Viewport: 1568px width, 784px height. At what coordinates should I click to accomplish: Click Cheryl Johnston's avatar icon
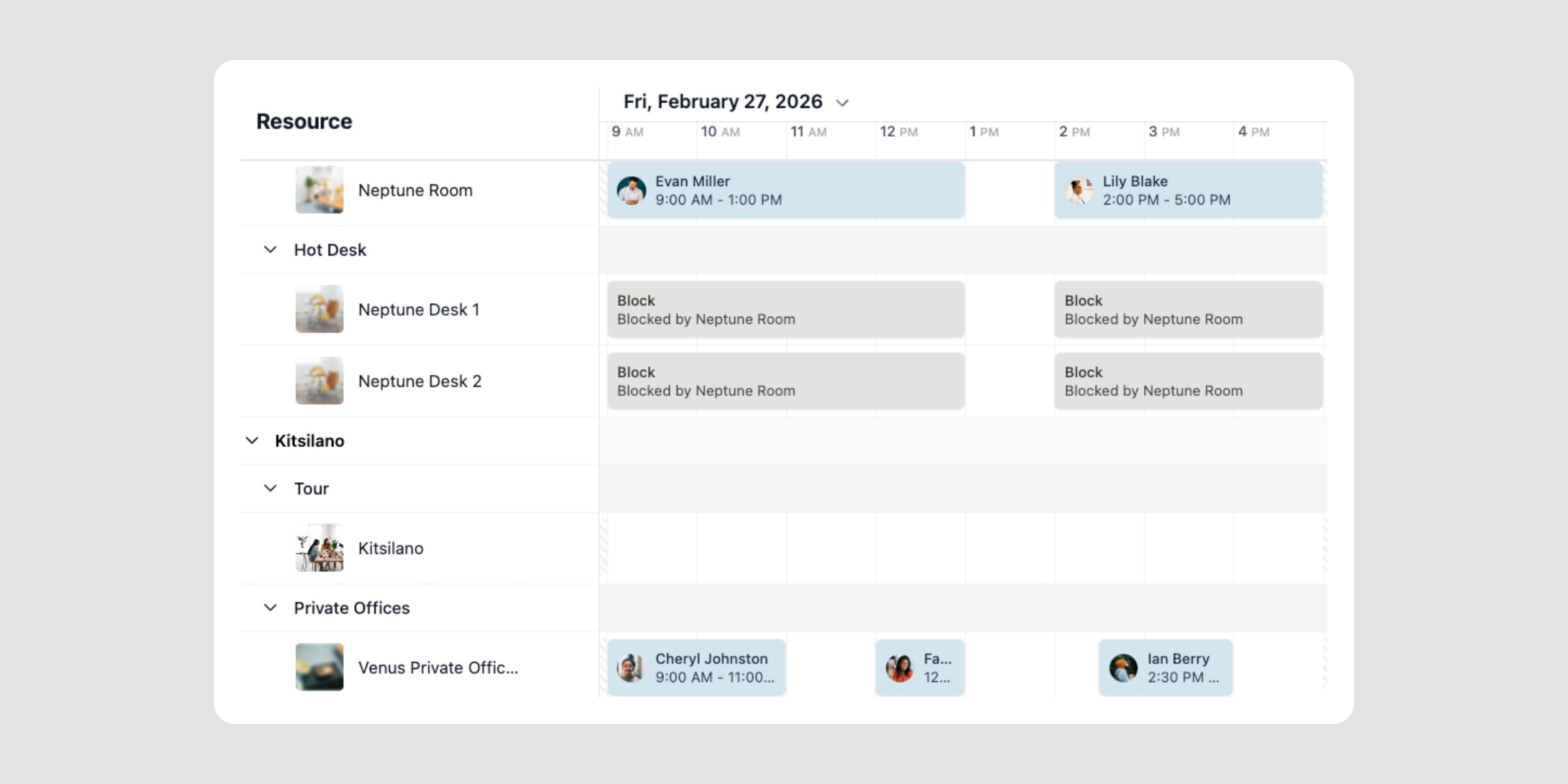point(631,668)
